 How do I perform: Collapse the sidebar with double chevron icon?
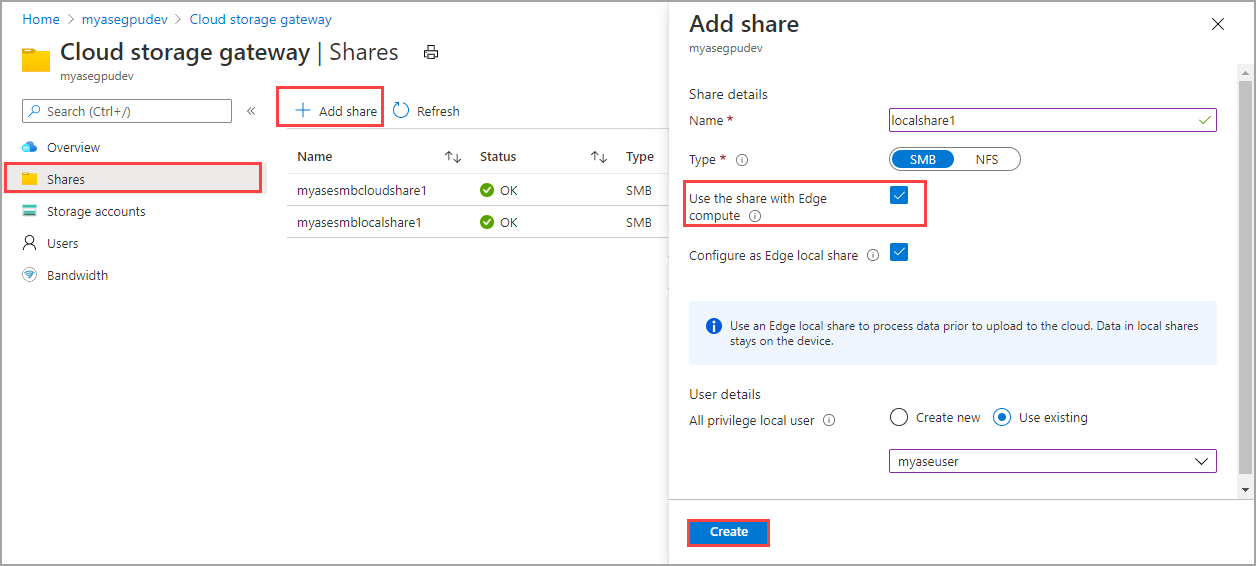click(251, 111)
